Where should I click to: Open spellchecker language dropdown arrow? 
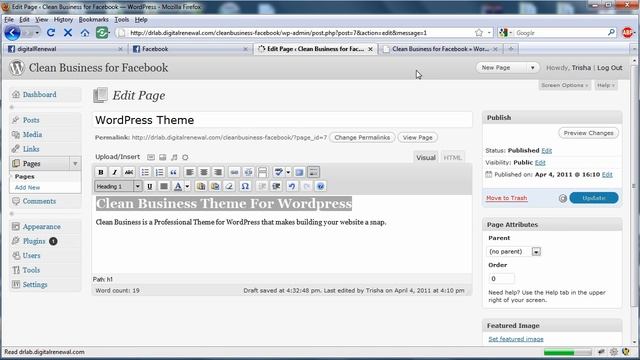pos(288,172)
